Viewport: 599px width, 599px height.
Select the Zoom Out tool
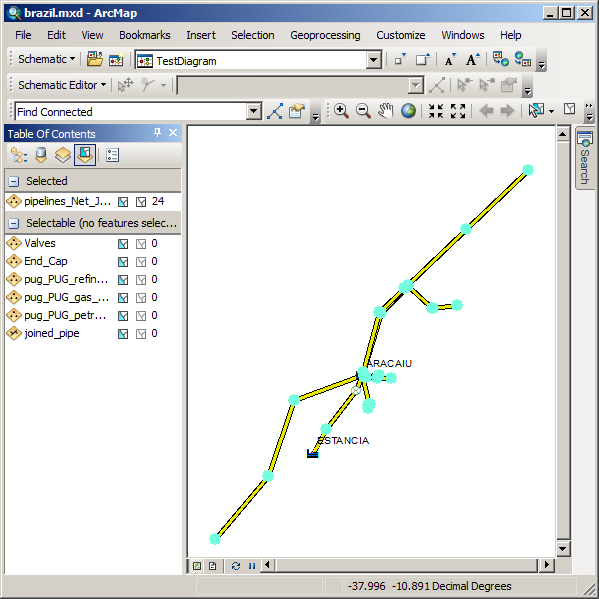pyautogui.click(x=363, y=111)
